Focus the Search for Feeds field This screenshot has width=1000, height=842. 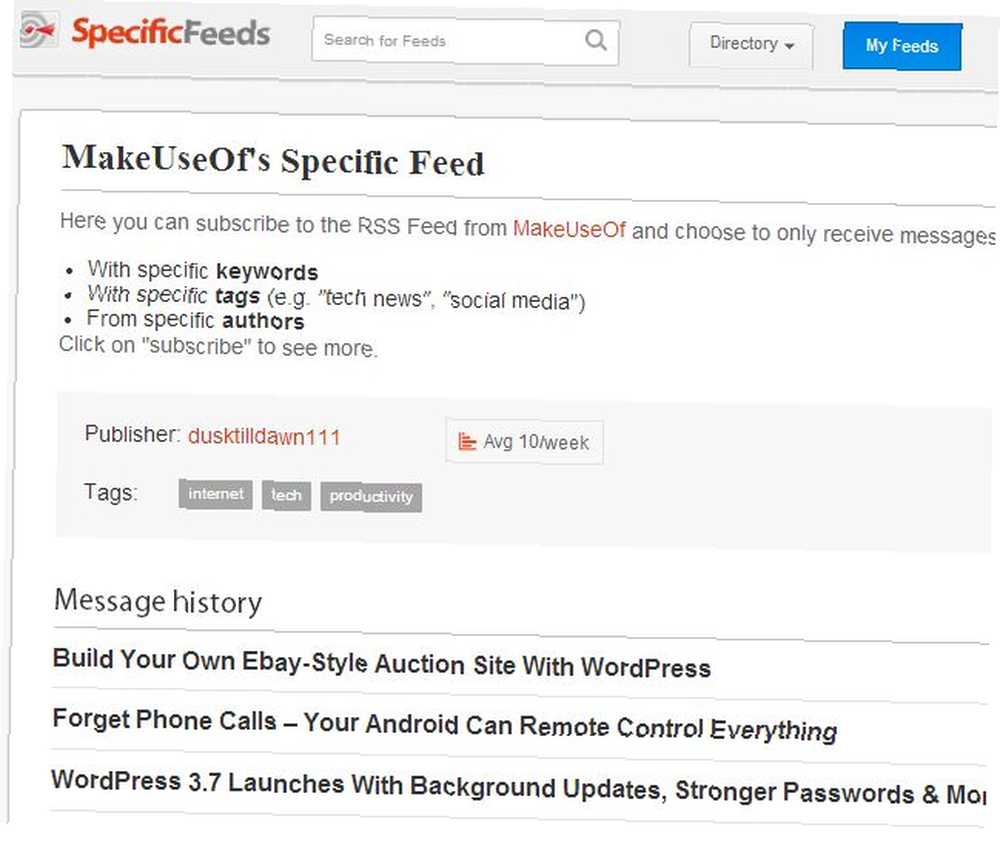click(x=465, y=41)
